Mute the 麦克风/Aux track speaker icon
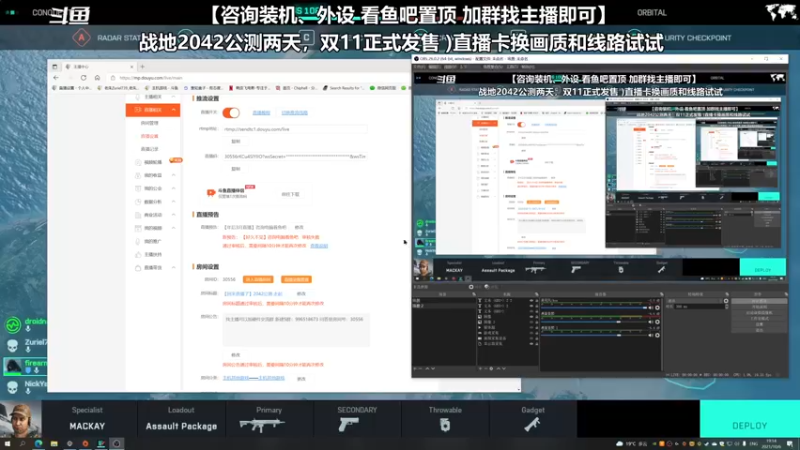The height and width of the screenshot is (450, 800). tap(651, 308)
